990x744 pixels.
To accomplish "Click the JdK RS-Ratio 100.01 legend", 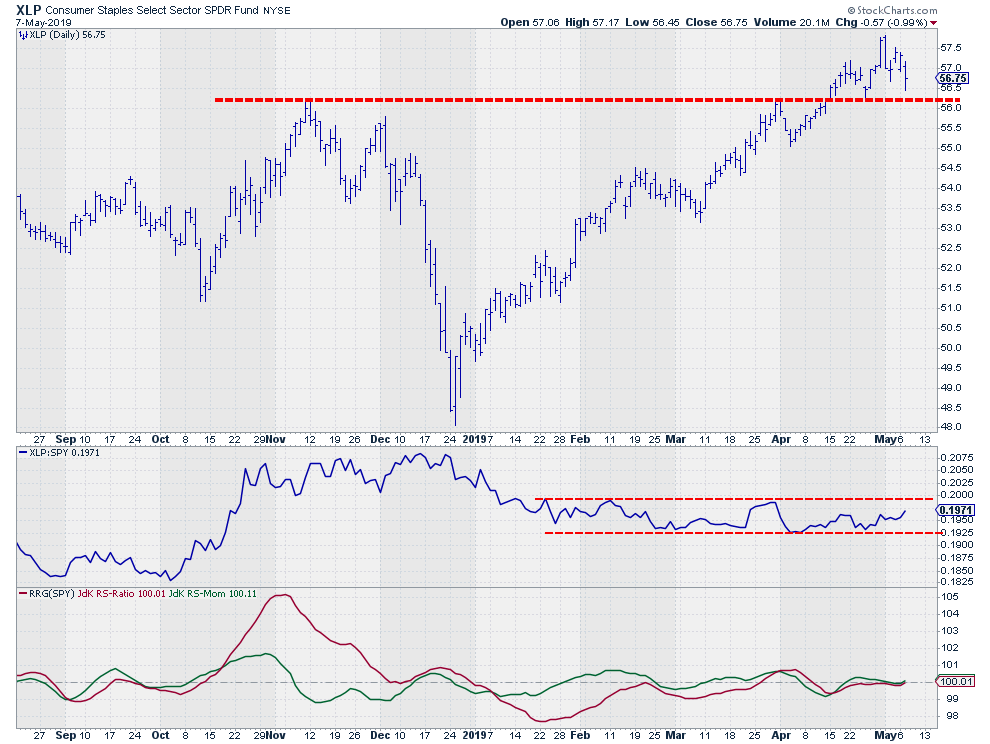I will point(121,594).
